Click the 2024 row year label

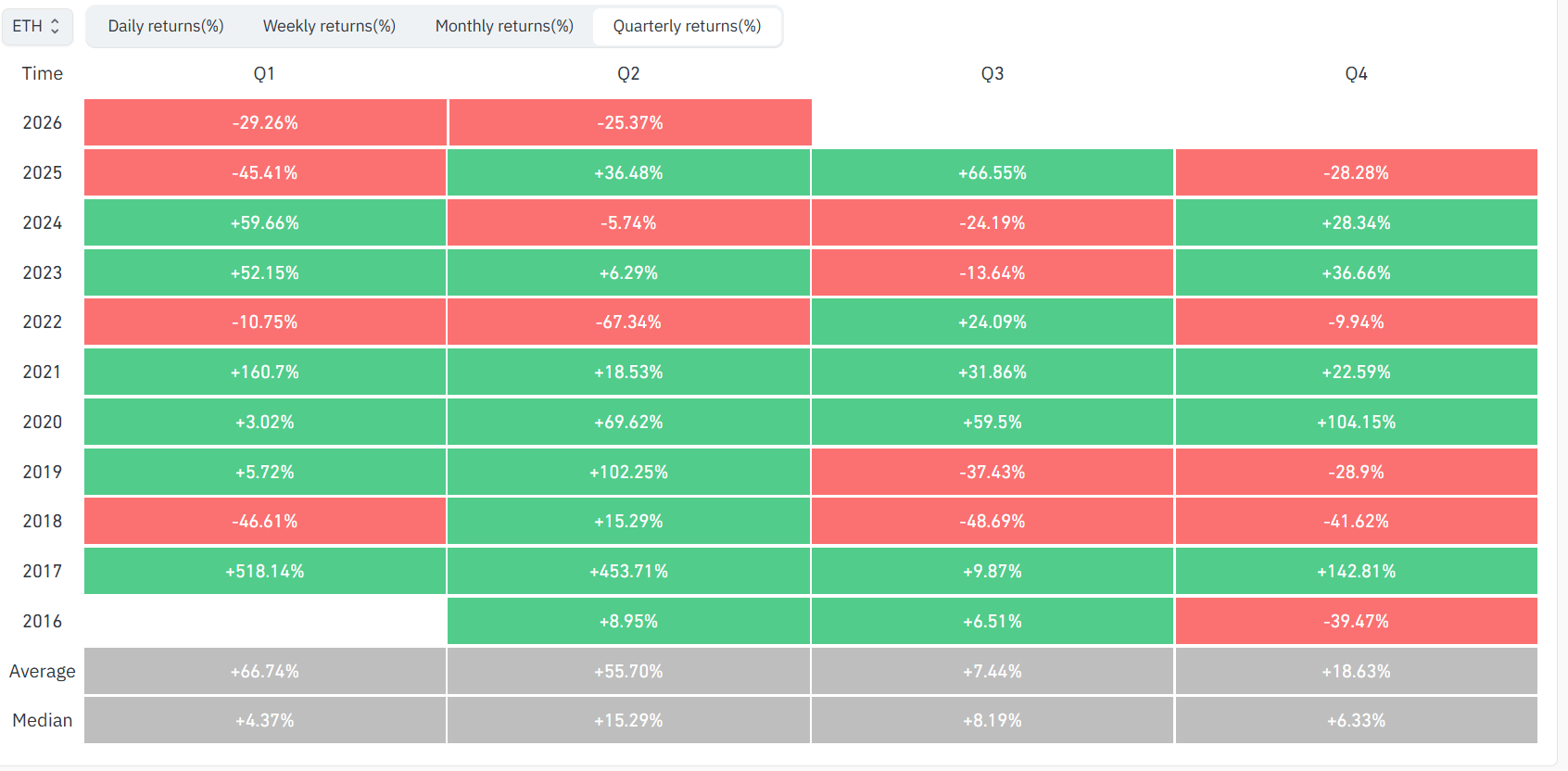43,222
